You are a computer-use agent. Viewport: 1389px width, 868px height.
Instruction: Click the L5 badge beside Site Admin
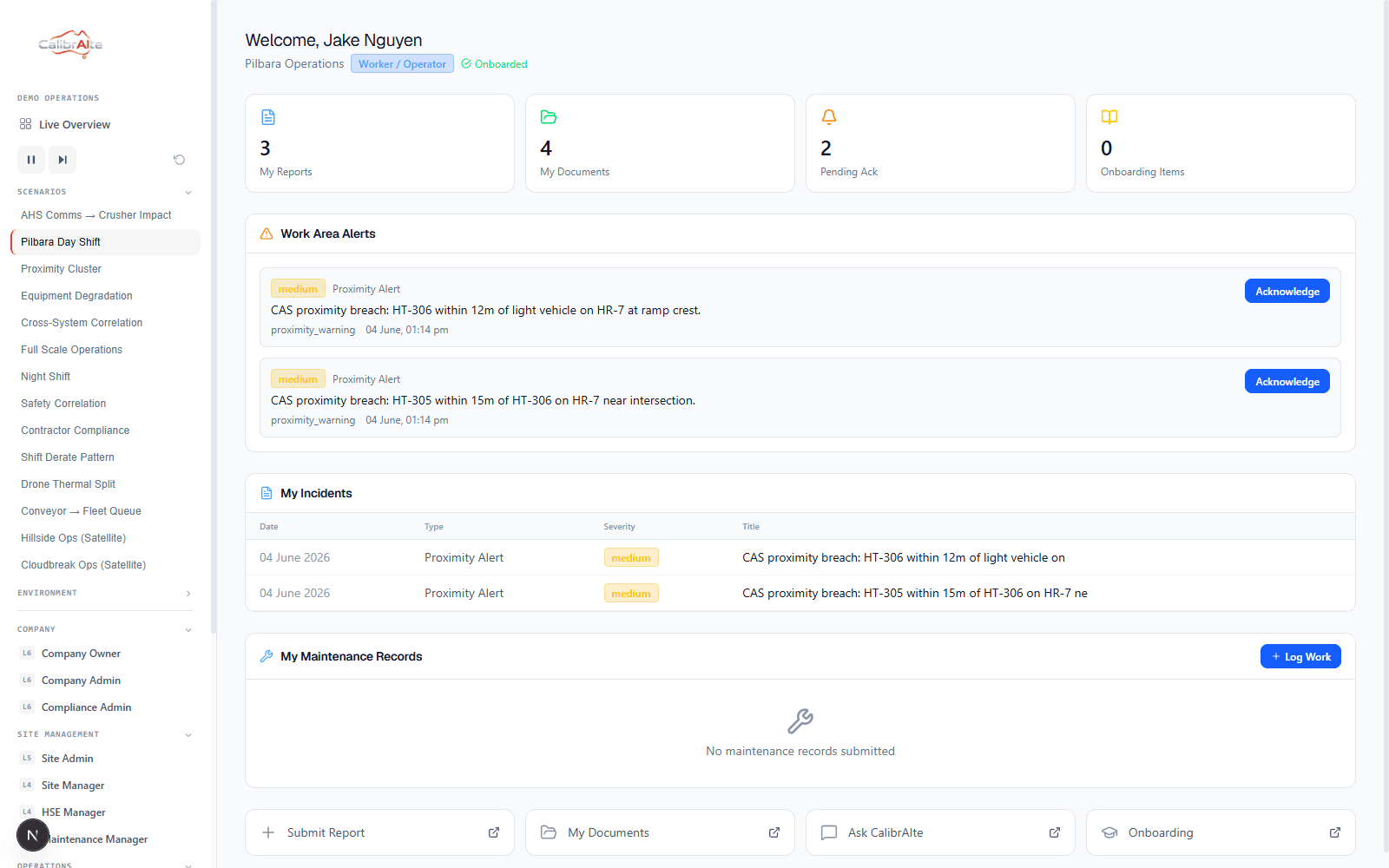[27, 758]
